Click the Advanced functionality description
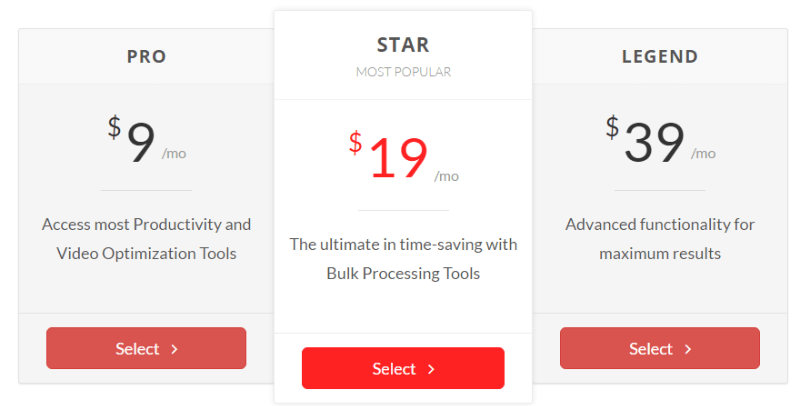This screenshot has height=406, width=800. [x=660, y=239]
